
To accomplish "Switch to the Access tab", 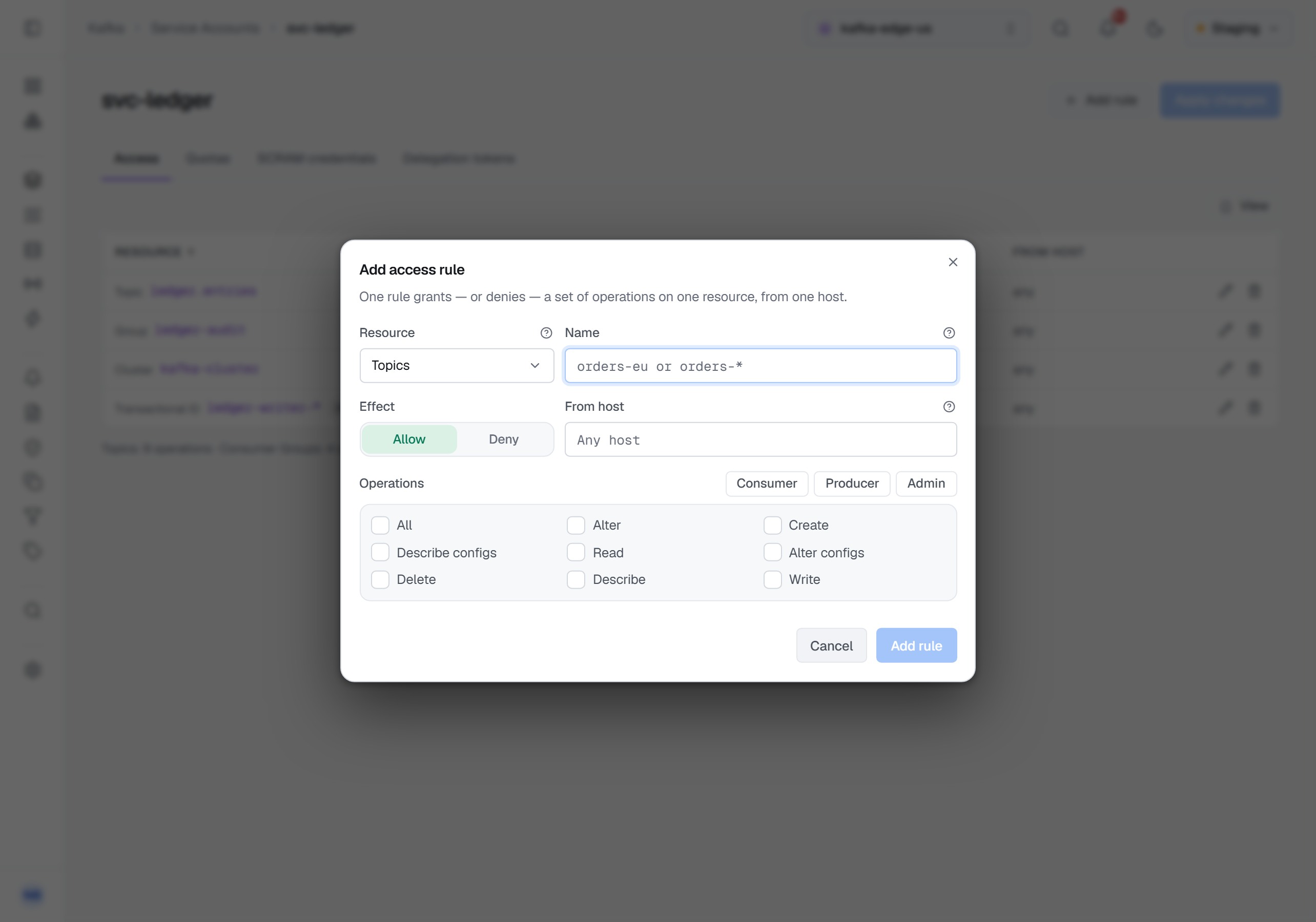I will (x=136, y=159).
